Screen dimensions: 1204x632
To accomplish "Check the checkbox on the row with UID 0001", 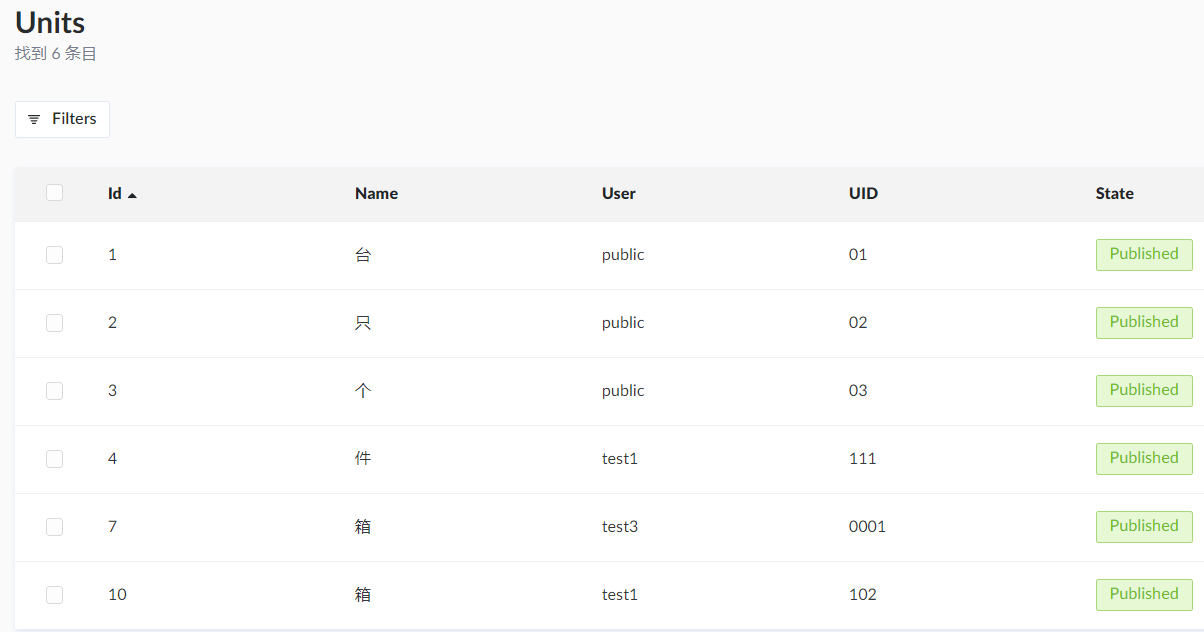I will tap(54, 527).
